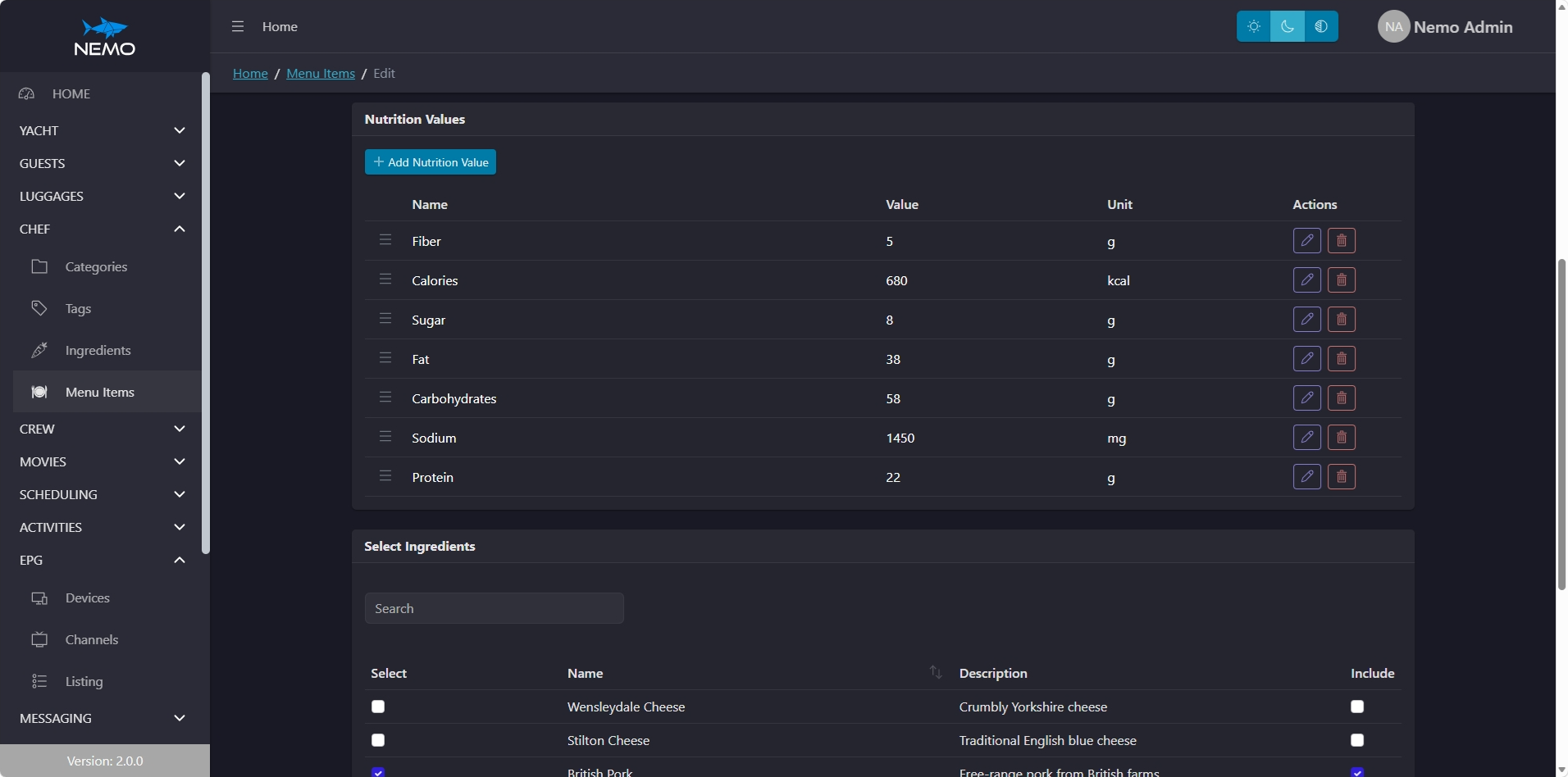The height and width of the screenshot is (777, 1568).
Task: Go to HOME in sidebar
Action: tap(103, 93)
